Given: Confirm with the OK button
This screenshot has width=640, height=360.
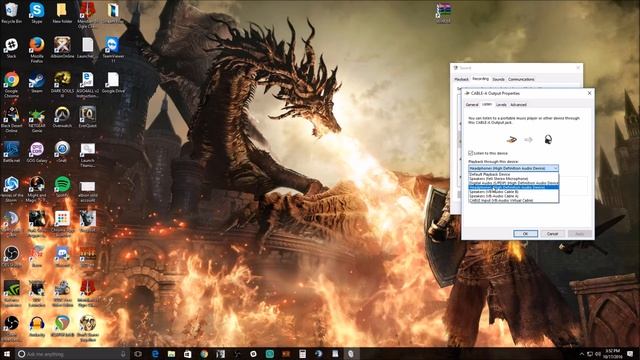Looking at the screenshot, I should coord(525,233).
